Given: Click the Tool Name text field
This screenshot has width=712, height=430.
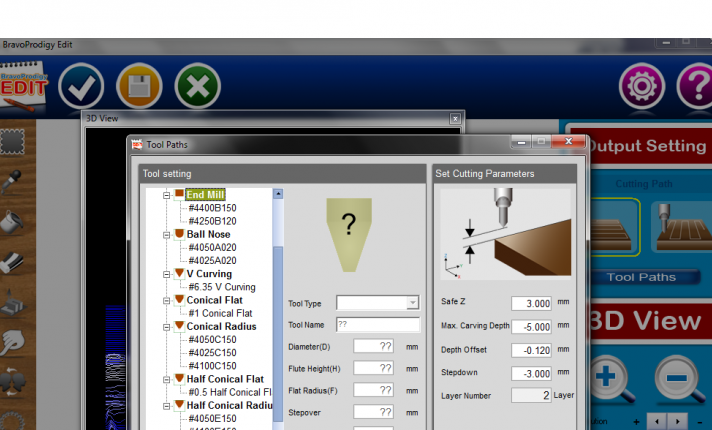Looking at the screenshot, I should [x=377, y=324].
